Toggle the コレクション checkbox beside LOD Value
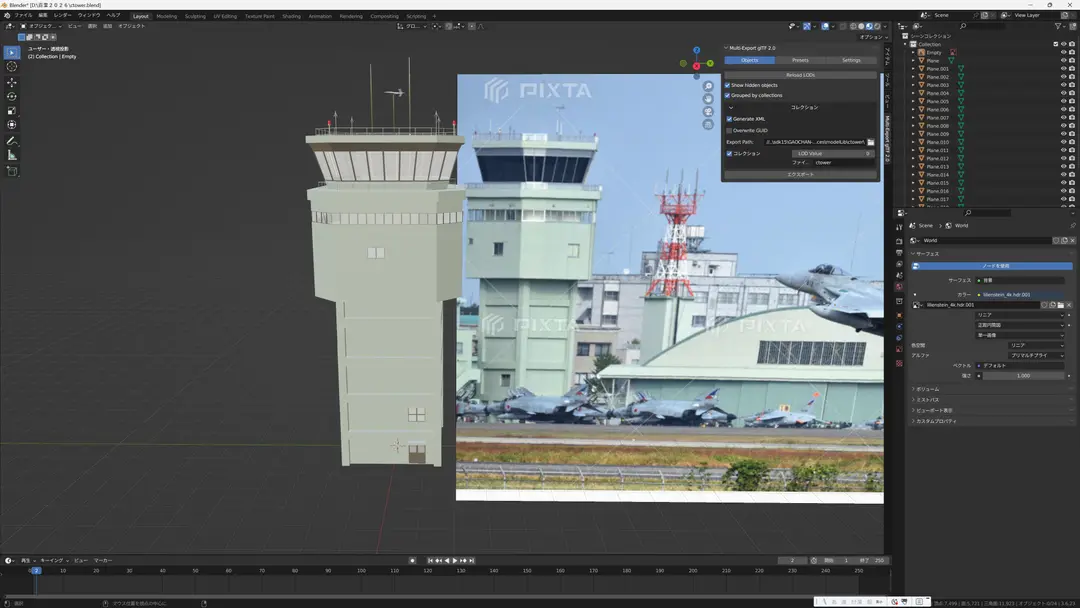The height and width of the screenshot is (608, 1080). 729,154
